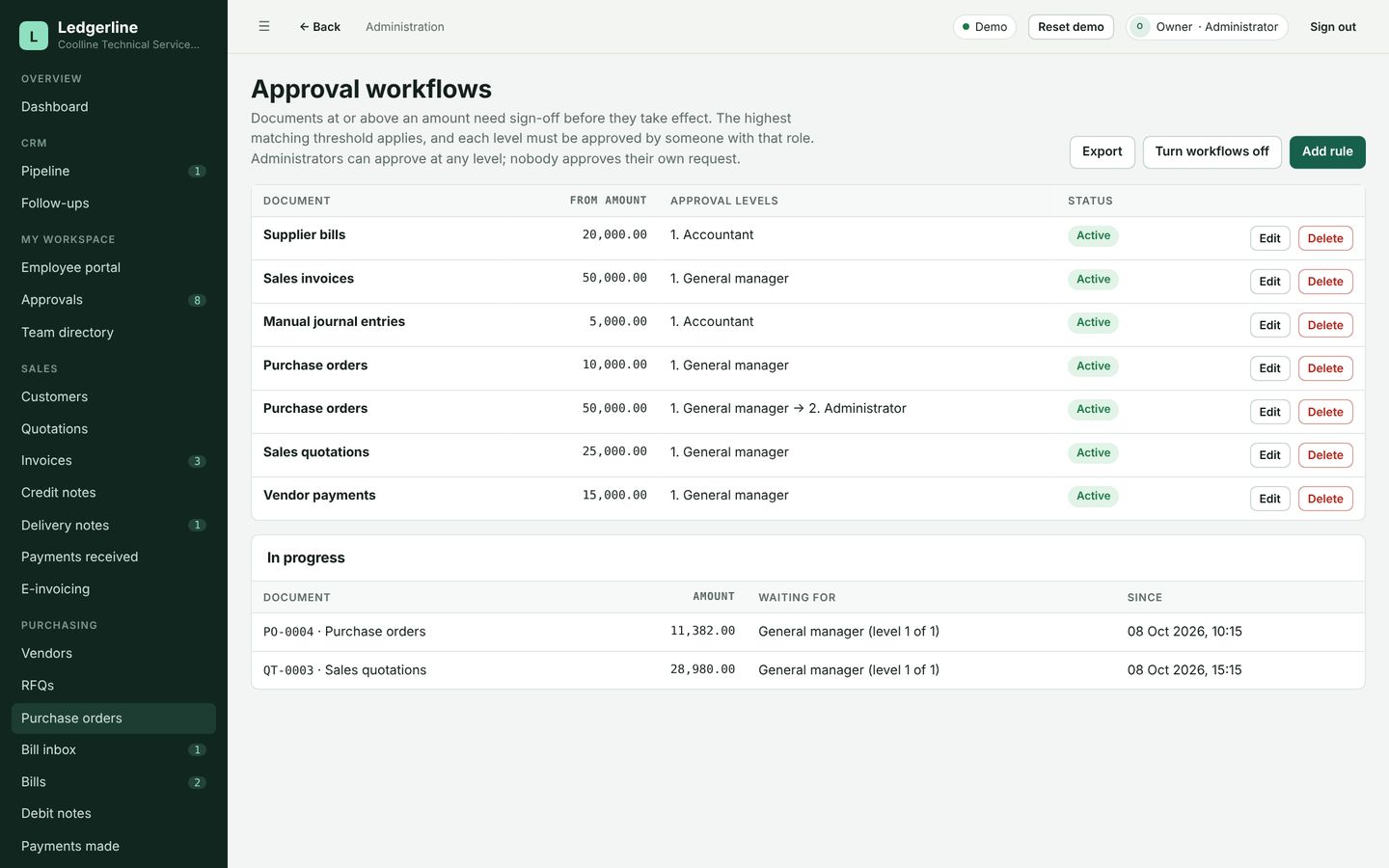
Task: Reset the demo data
Action: [x=1071, y=27]
